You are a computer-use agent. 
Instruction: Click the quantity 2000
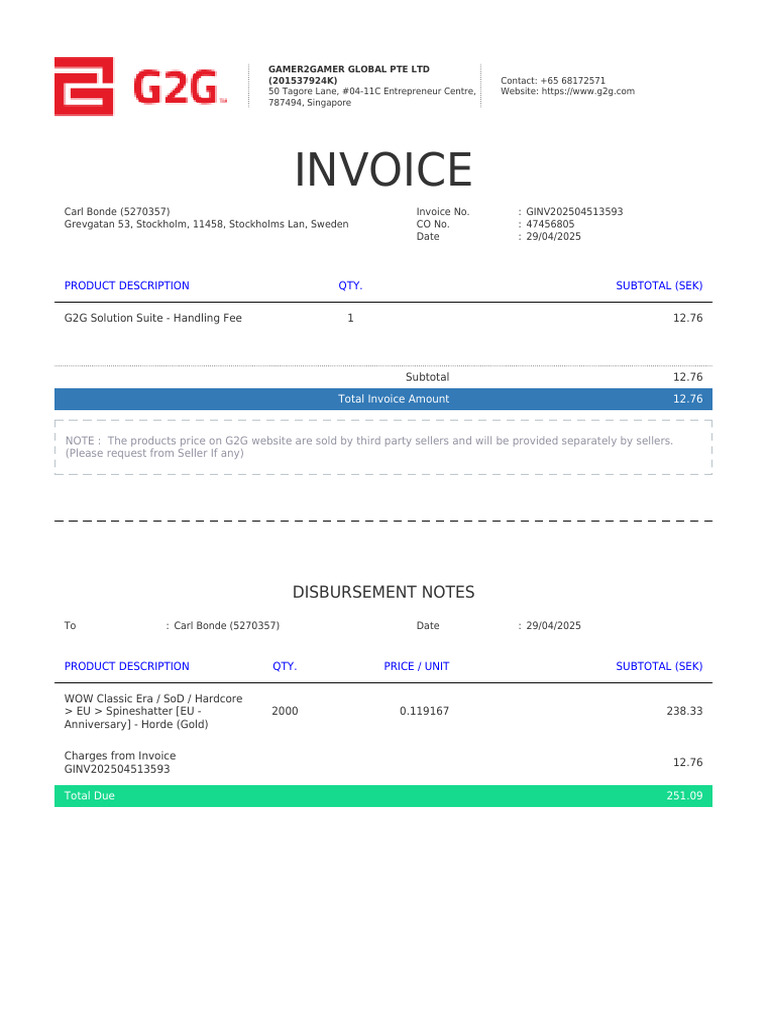[x=285, y=711]
